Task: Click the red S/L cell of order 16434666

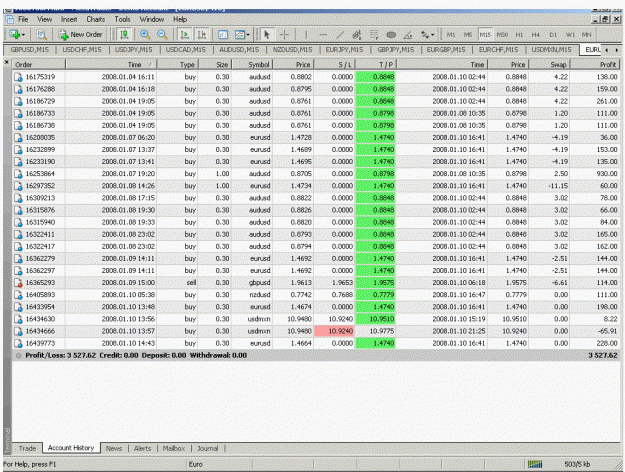Action: 334,331
